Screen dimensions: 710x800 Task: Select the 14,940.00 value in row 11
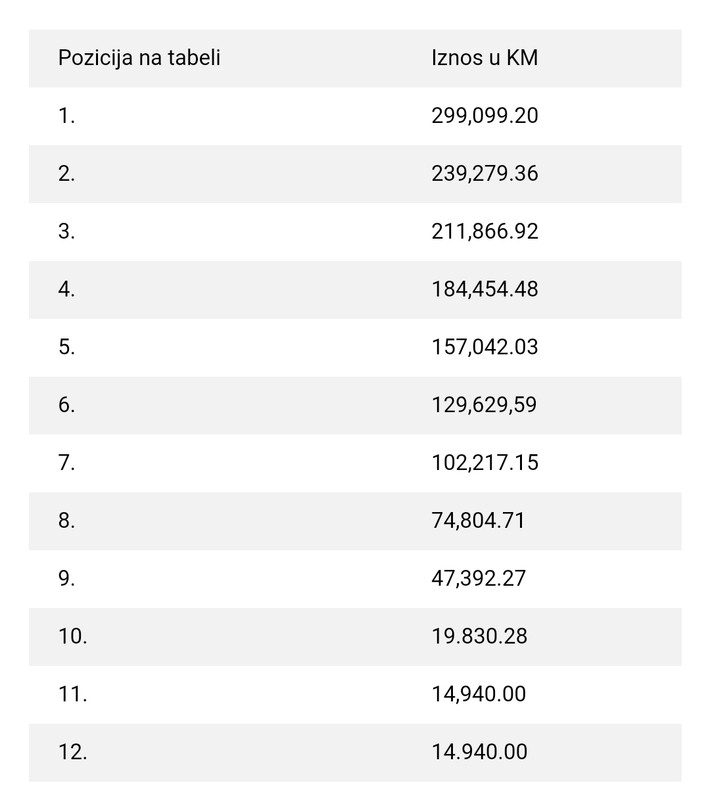coord(478,694)
